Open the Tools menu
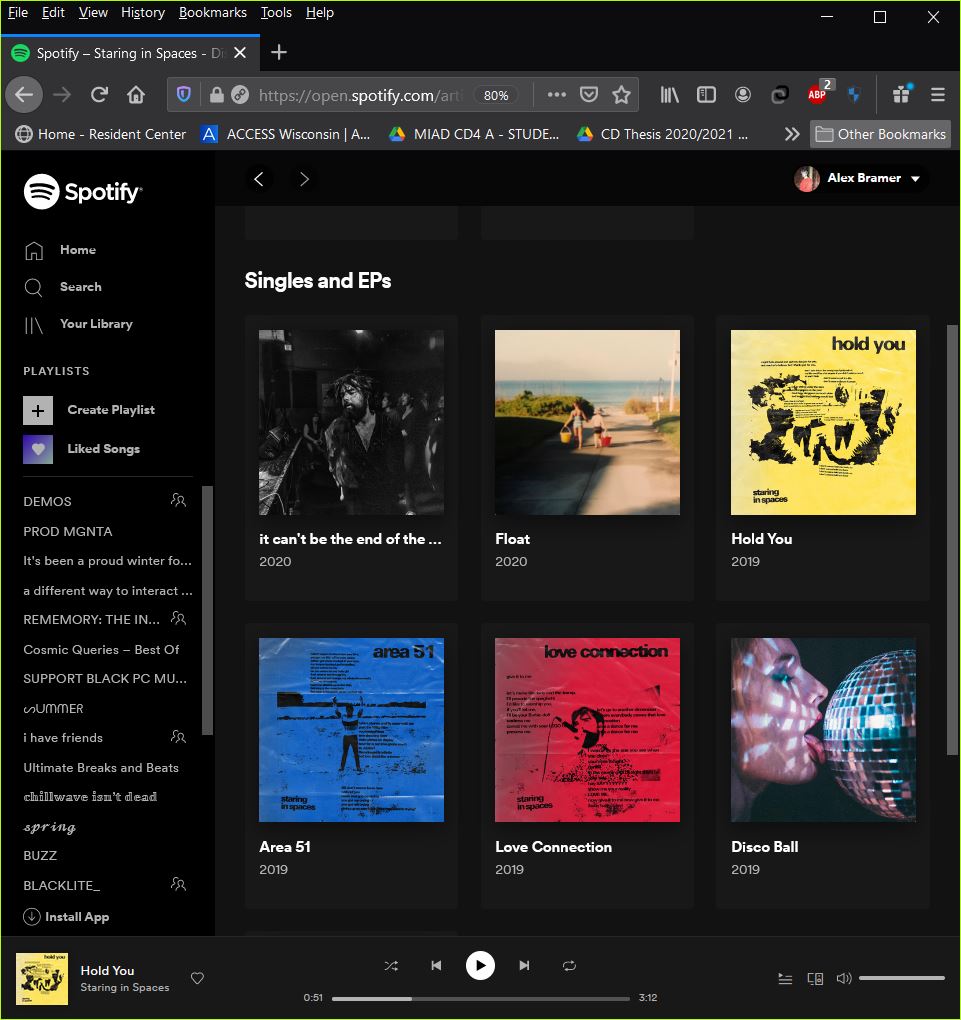This screenshot has height=1020, width=961. (x=276, y=12)
